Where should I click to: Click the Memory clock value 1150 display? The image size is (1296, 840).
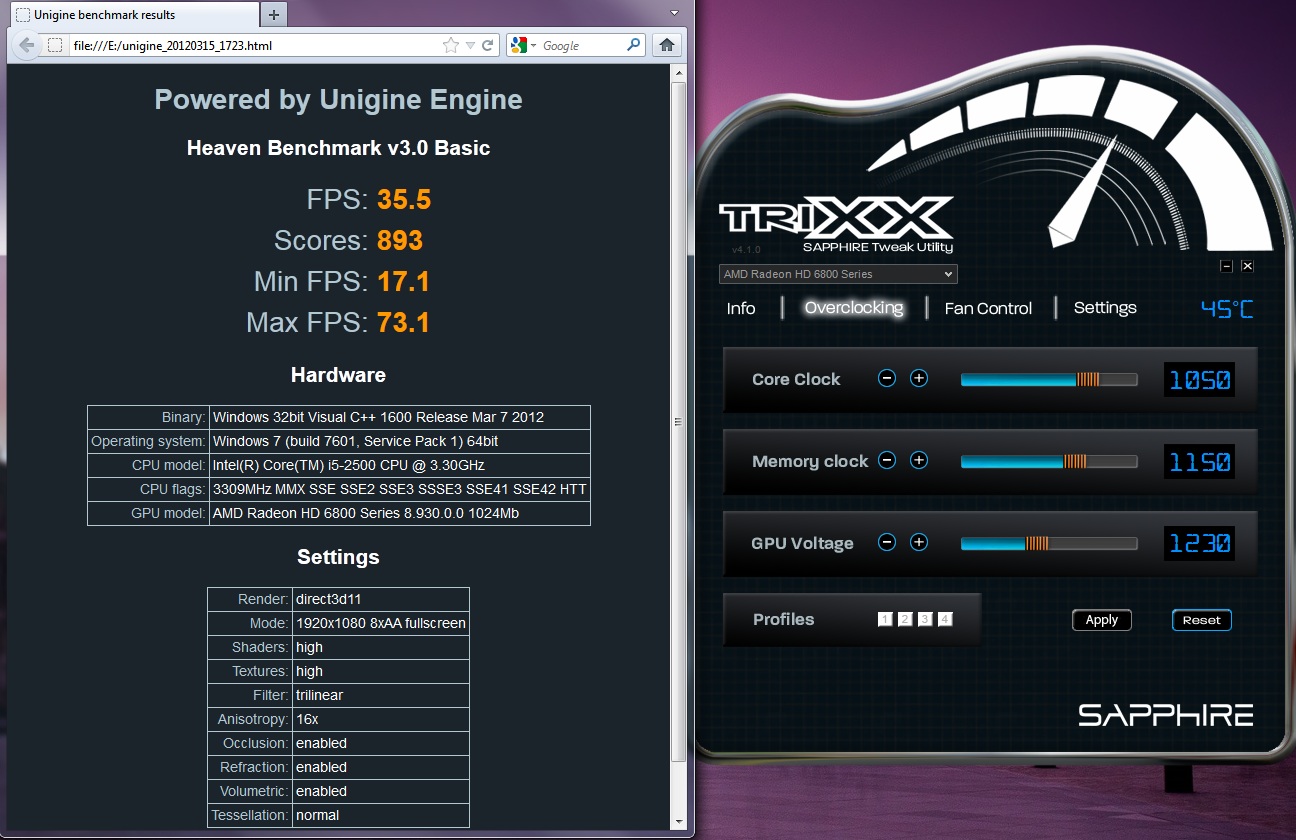tap(1199, 461)
